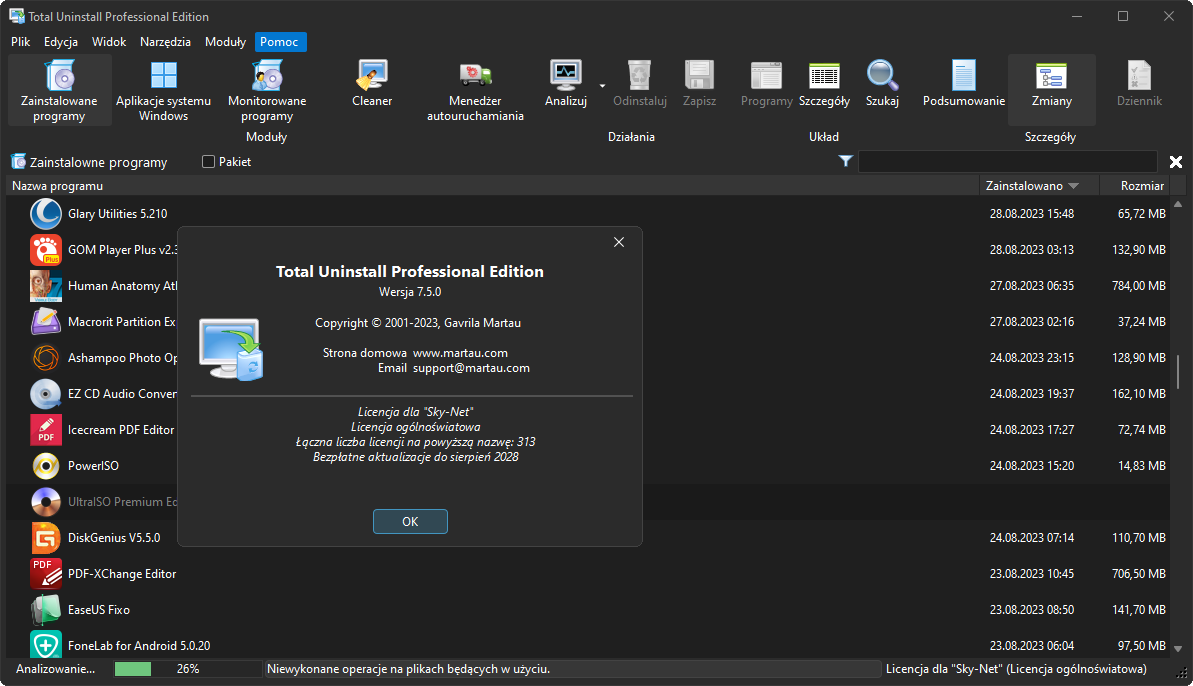This screenshot has height=686, width=1193.
Task: Select GOM Player Plus icon
Action: [x=46, y=249]
